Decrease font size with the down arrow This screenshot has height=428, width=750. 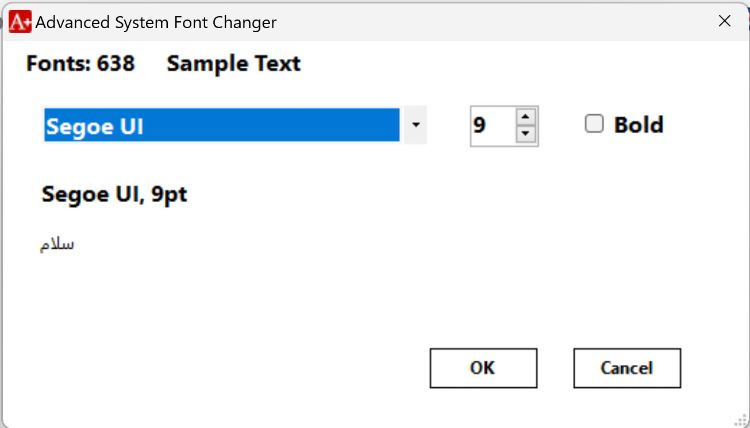click(x=526, y=135)
